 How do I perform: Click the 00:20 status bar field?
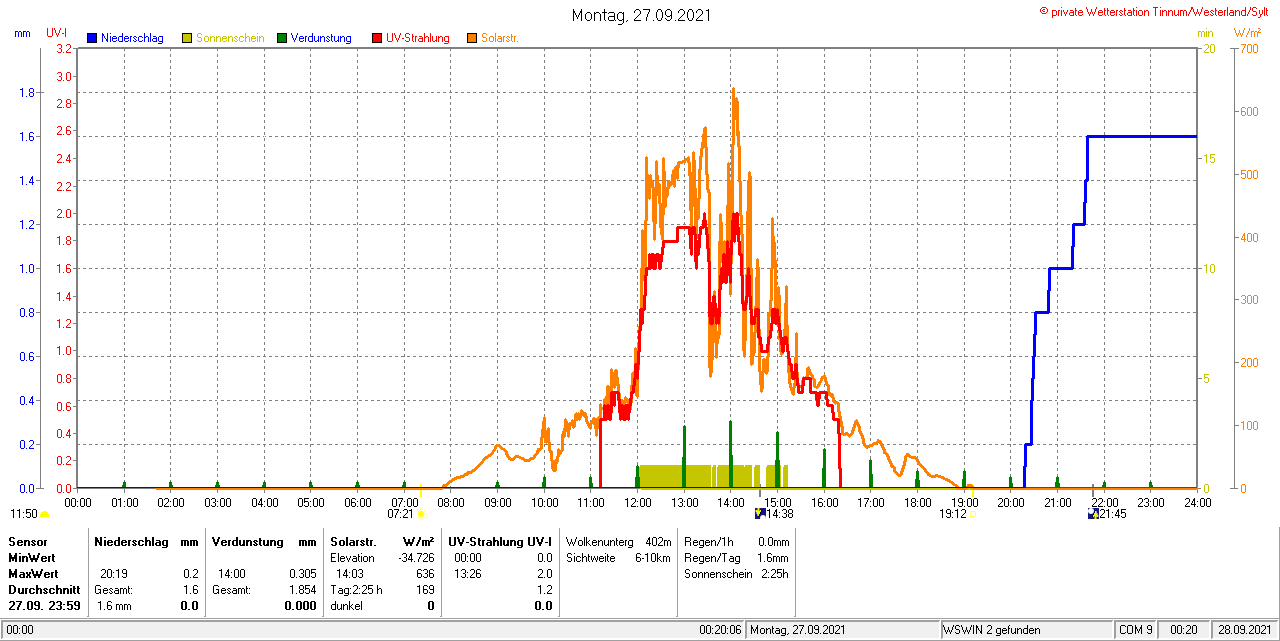tap(1184, 630)
